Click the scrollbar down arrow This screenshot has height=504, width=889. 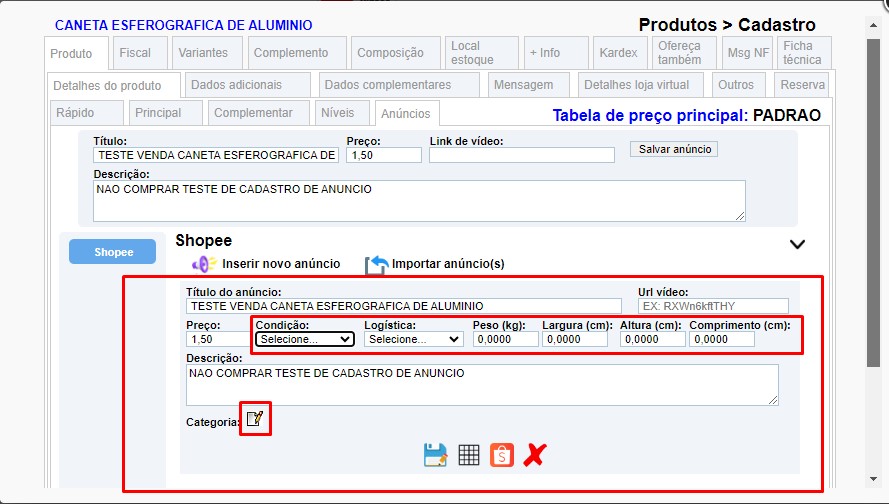click(873, 479)
